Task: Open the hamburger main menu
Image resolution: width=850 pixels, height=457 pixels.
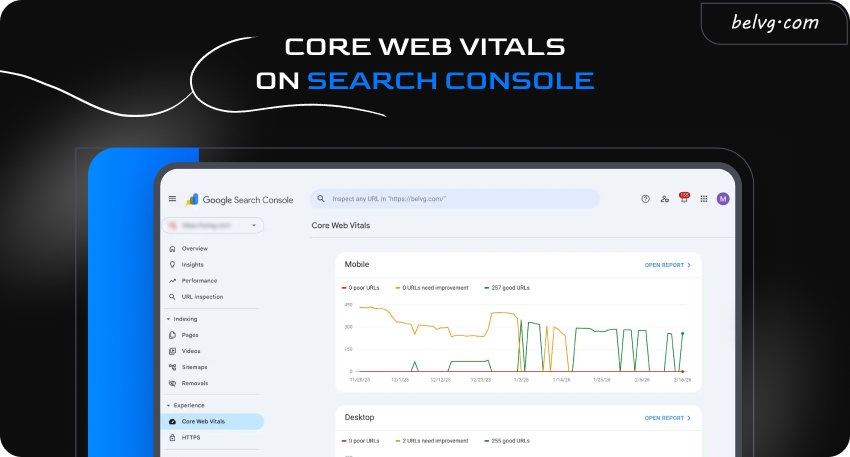Action: [172, 199]
